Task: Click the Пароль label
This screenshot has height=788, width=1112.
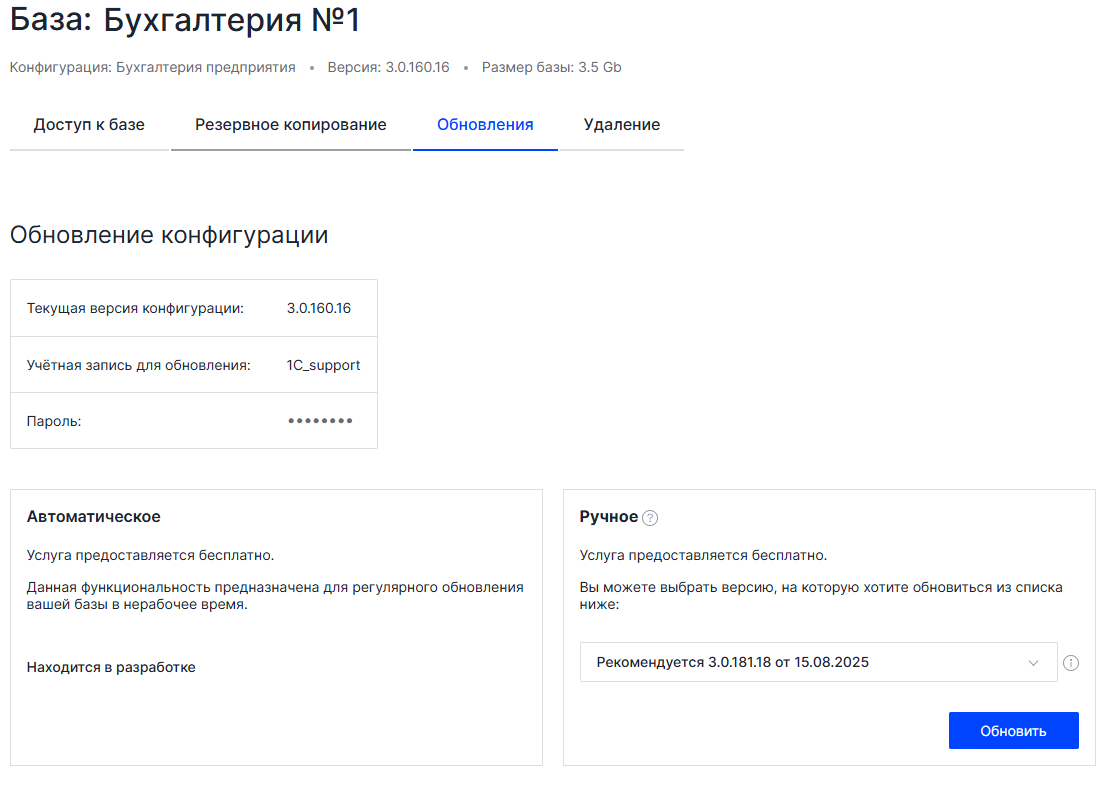Action: click(x=54, y=421)
